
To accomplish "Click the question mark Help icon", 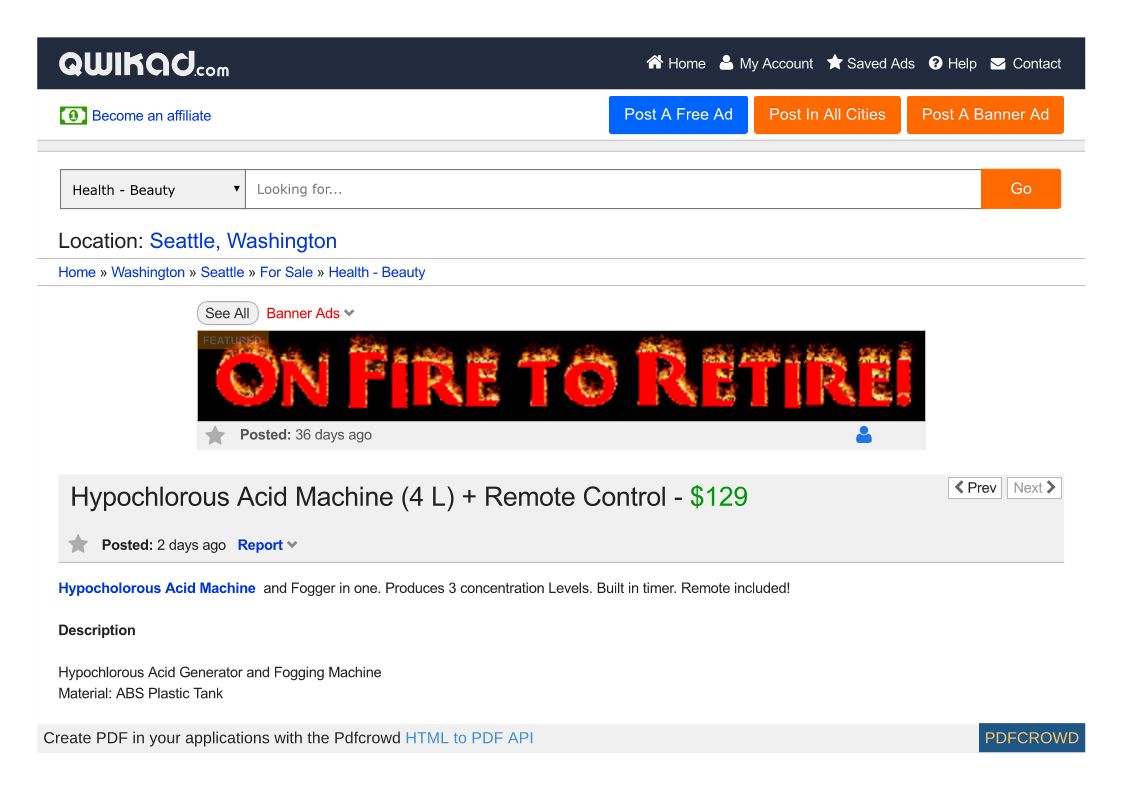I will (936, 63).
